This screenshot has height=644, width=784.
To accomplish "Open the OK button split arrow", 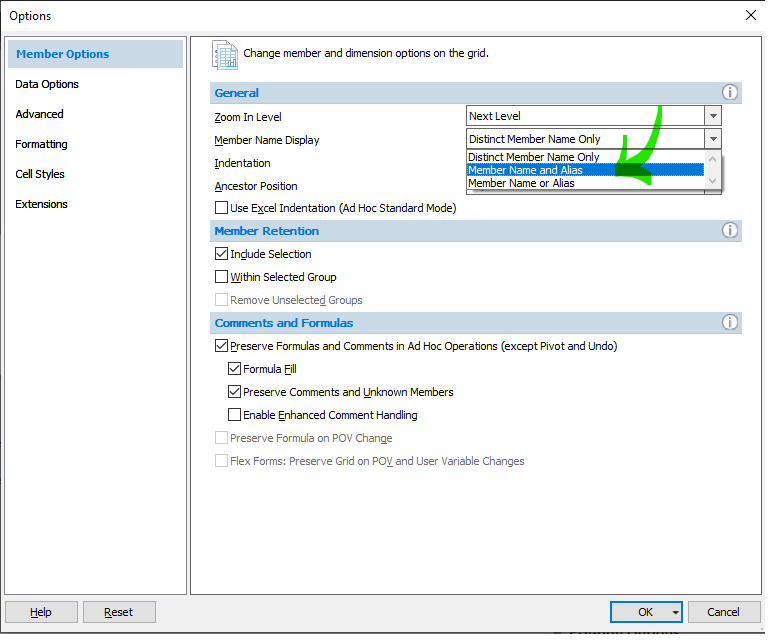I will (x=675, y=612).
